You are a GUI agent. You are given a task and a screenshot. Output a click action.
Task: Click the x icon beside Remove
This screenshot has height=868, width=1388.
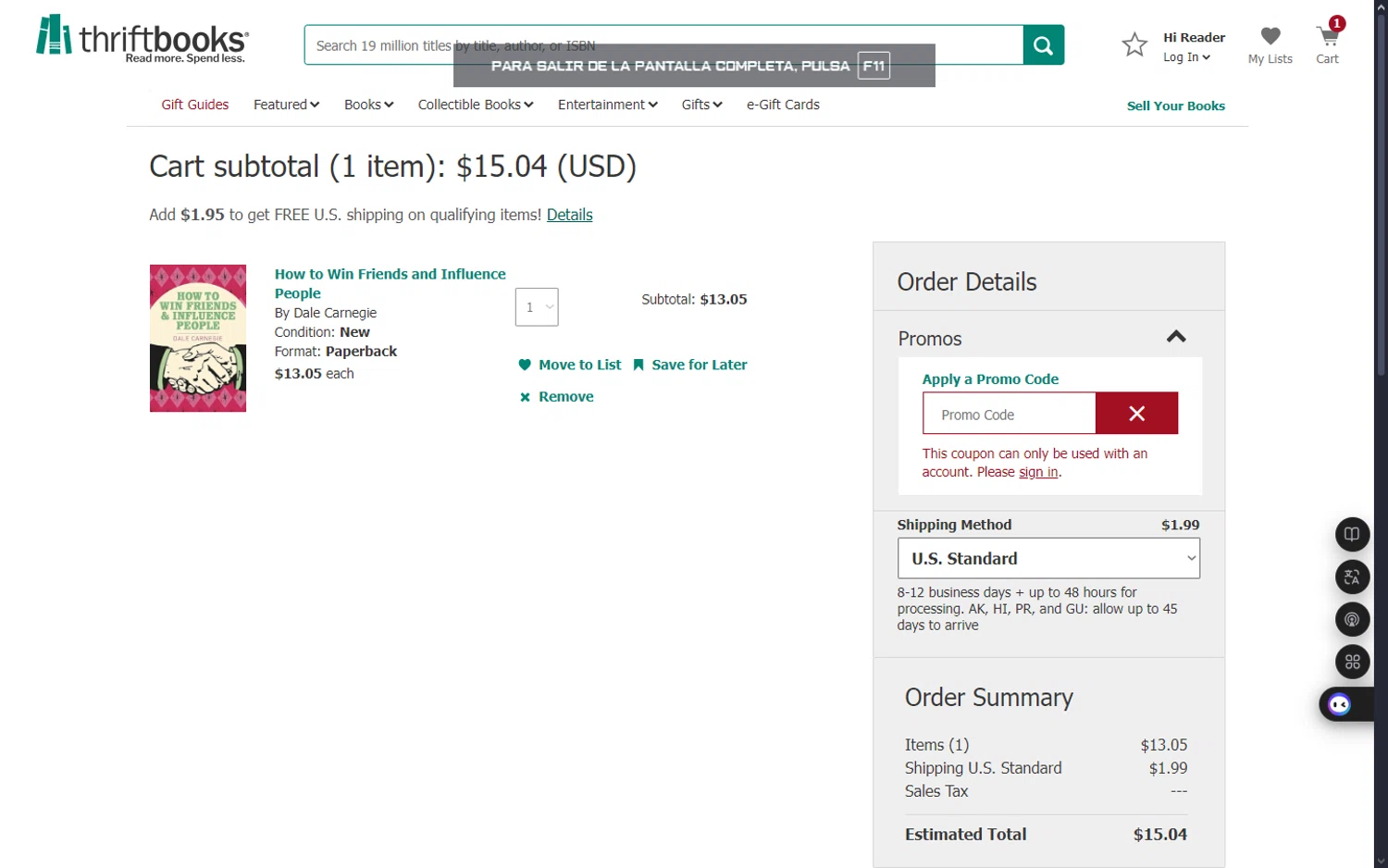(525, 397)
